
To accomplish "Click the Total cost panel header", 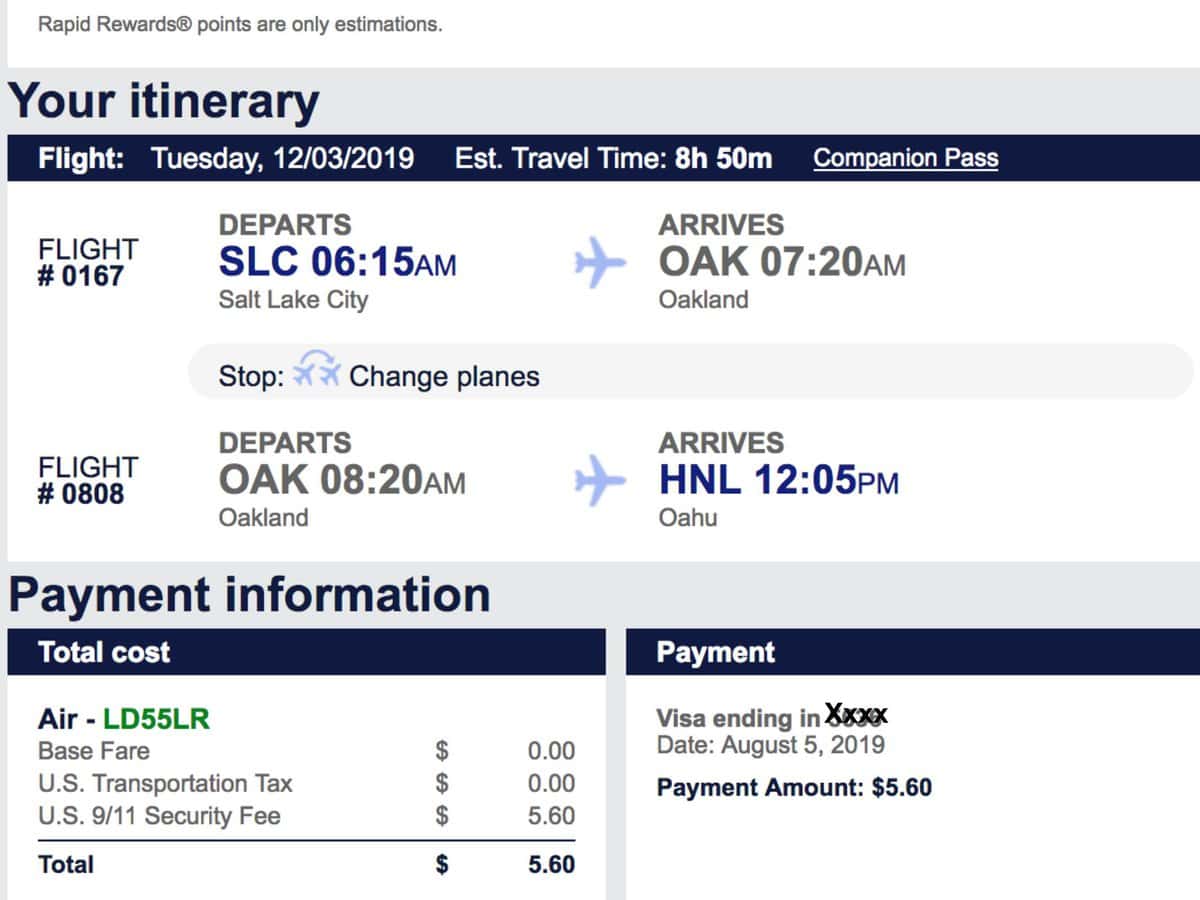I will [x=306, y=652].
